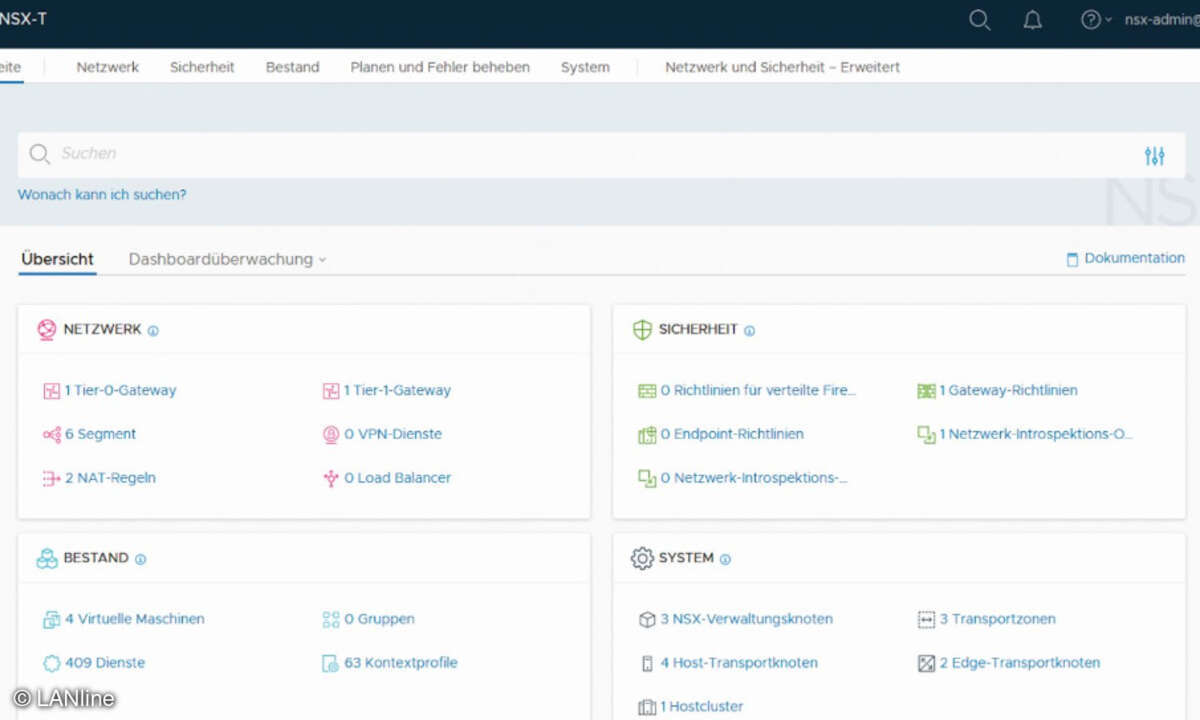Show info tooltip next to BESTAND

point(140,559)
